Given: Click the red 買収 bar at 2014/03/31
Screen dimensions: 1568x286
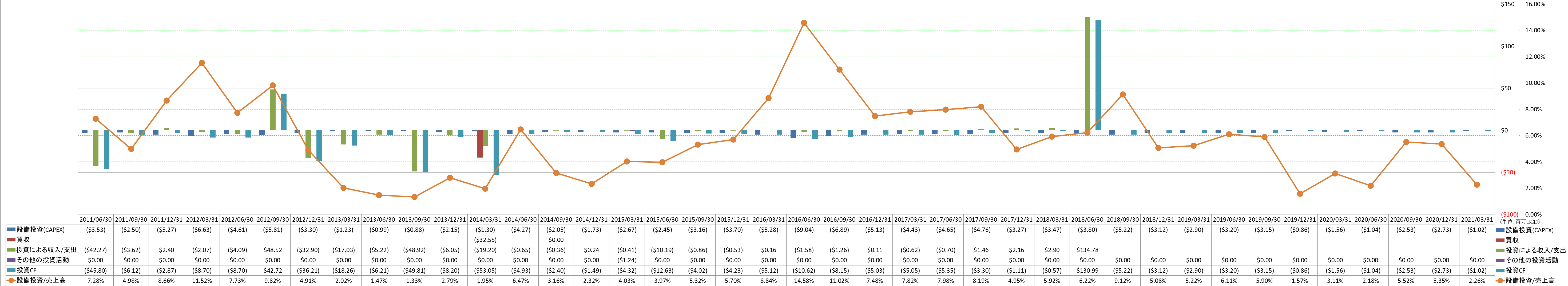Looking at the screenshot, I should point(480,144).
